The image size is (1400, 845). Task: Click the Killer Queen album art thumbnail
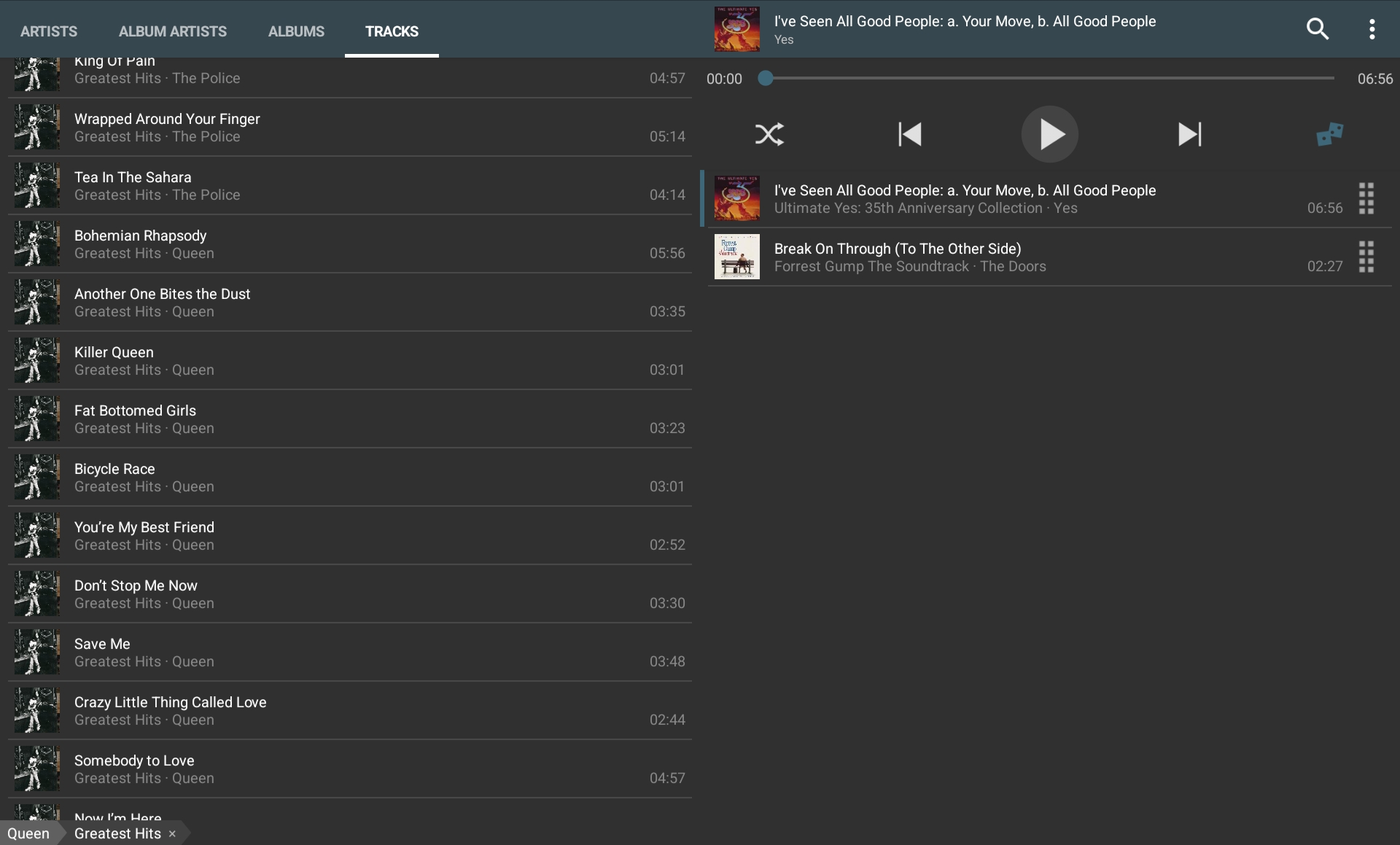tap(36, 361)
